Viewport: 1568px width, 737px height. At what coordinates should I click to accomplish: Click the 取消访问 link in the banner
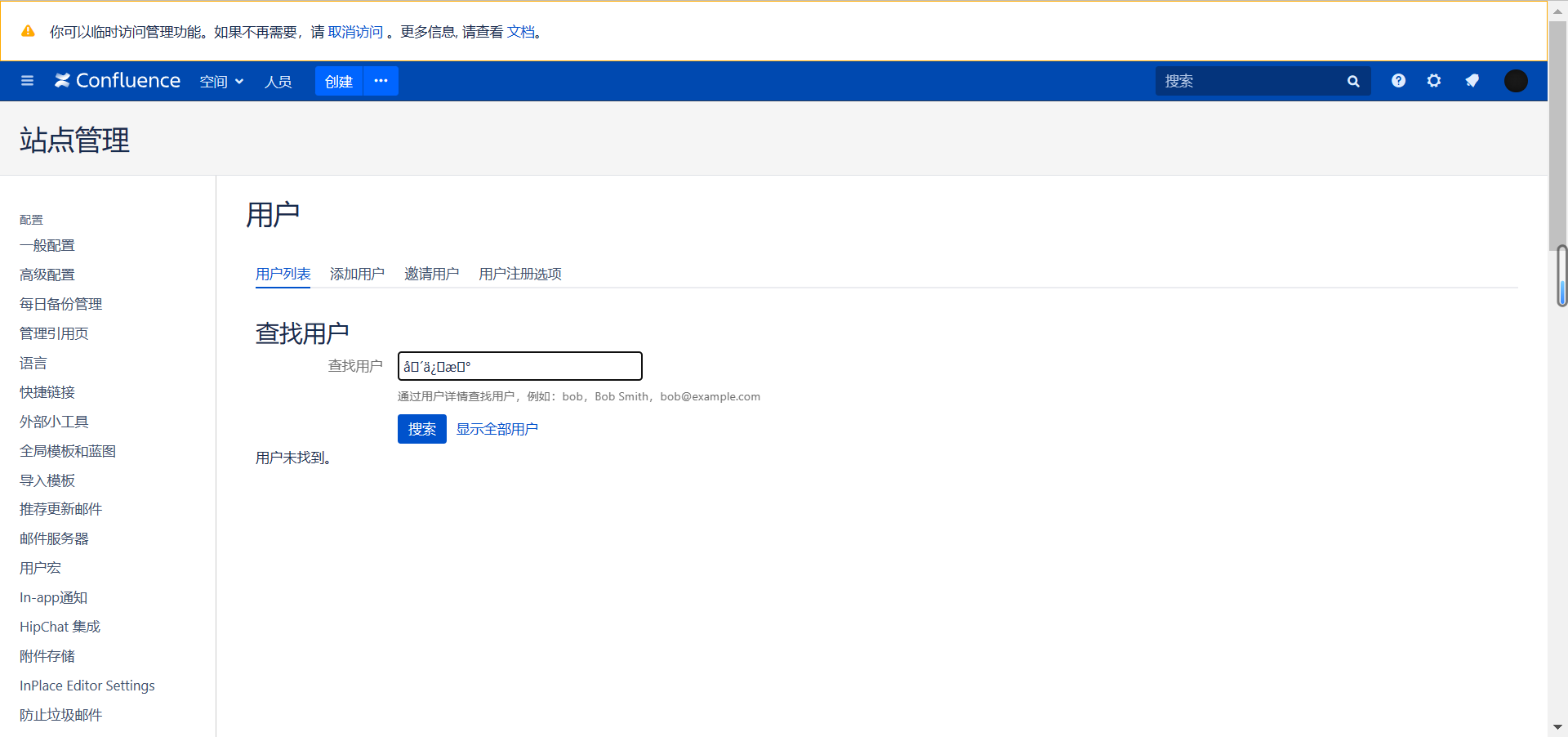click(x=355, y=32)
